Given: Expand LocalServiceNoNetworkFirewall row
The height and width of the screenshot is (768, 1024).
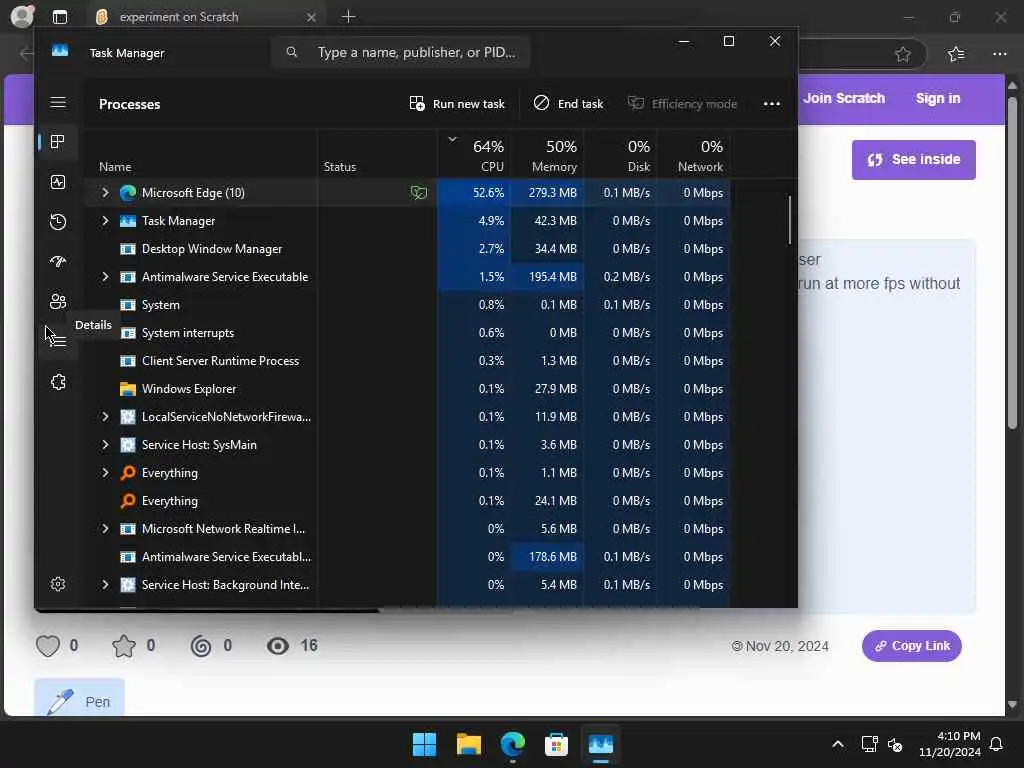Looking at the screenshot, I should (105, 417).
